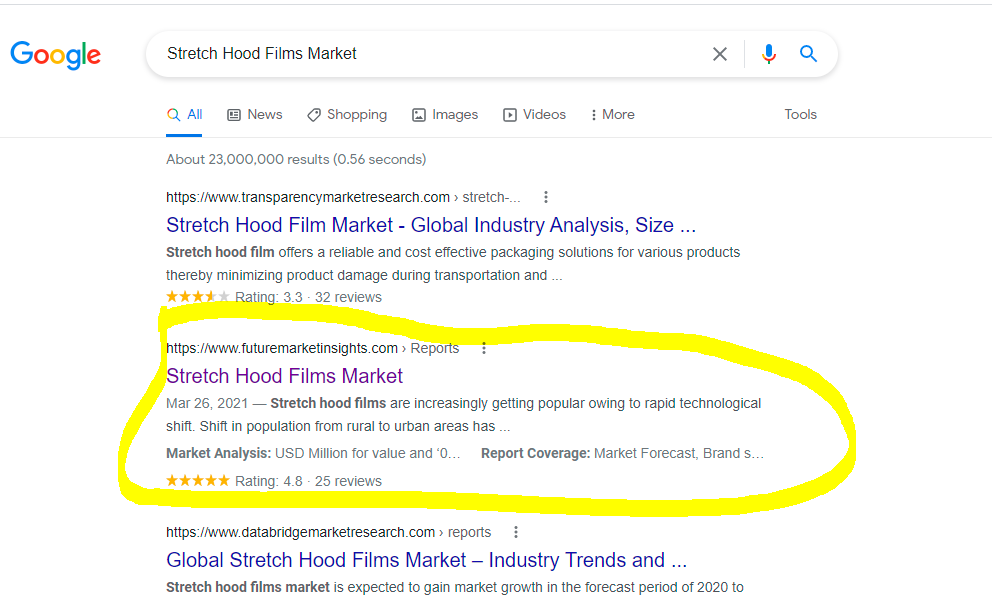Screen dimensions: 992x600
Task: Click the Google logo
Action: click(x=56, y=55)
